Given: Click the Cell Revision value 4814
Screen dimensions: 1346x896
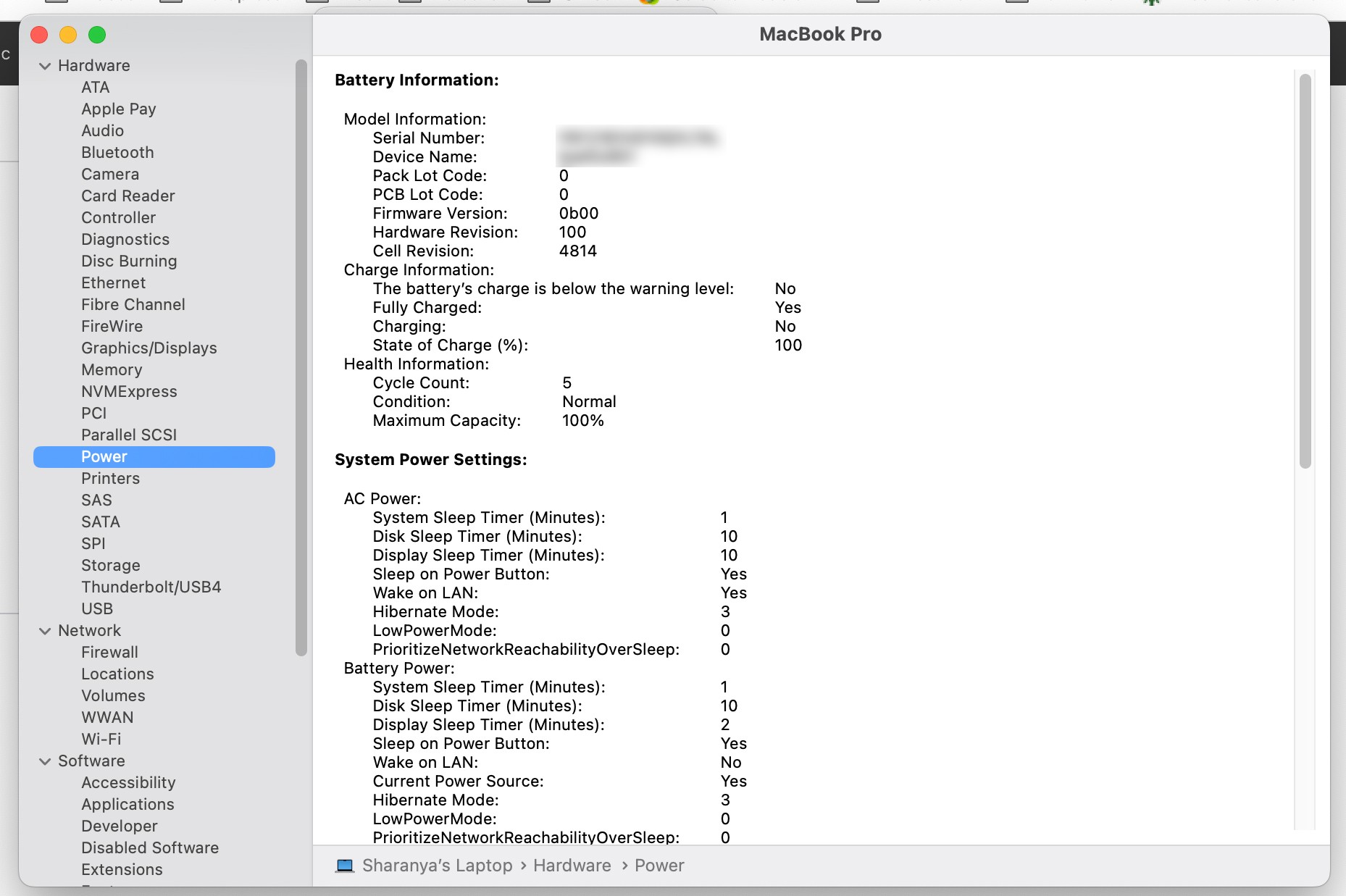Looking at the screenshot, I should (x=578, y=251).
